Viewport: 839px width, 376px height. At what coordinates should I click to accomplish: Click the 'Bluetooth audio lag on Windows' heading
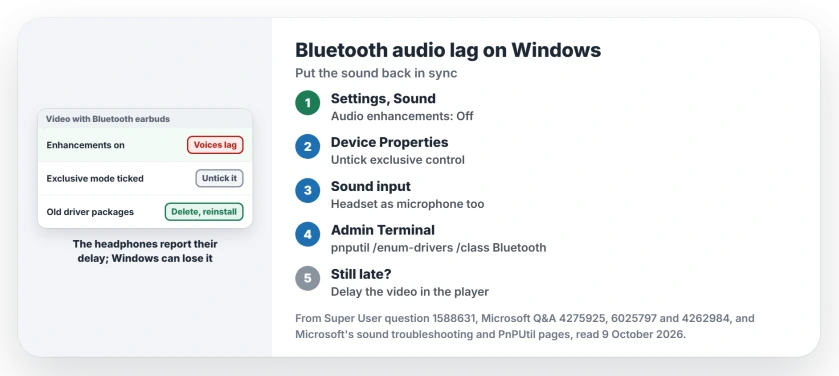coord(448,50)
